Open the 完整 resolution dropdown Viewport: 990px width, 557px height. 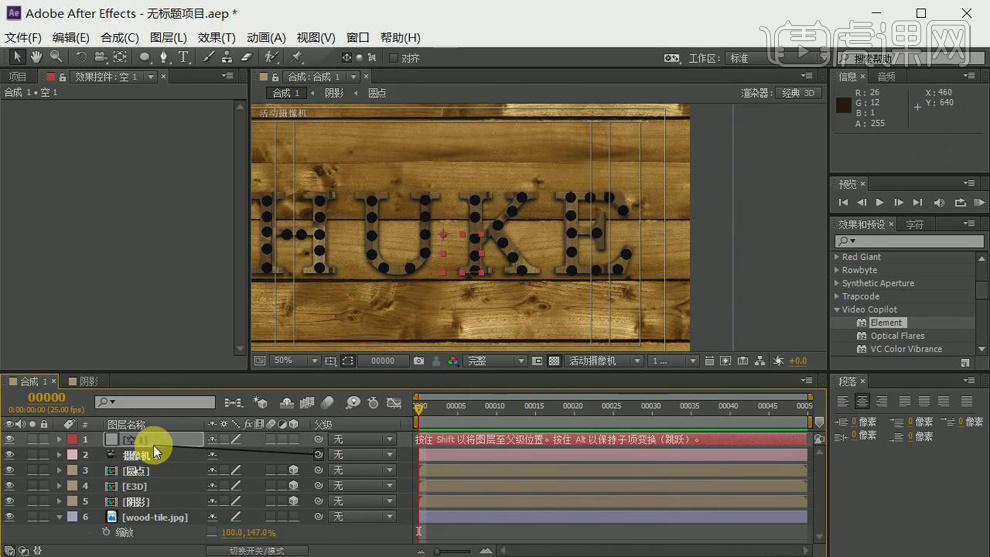click(495, 361)
